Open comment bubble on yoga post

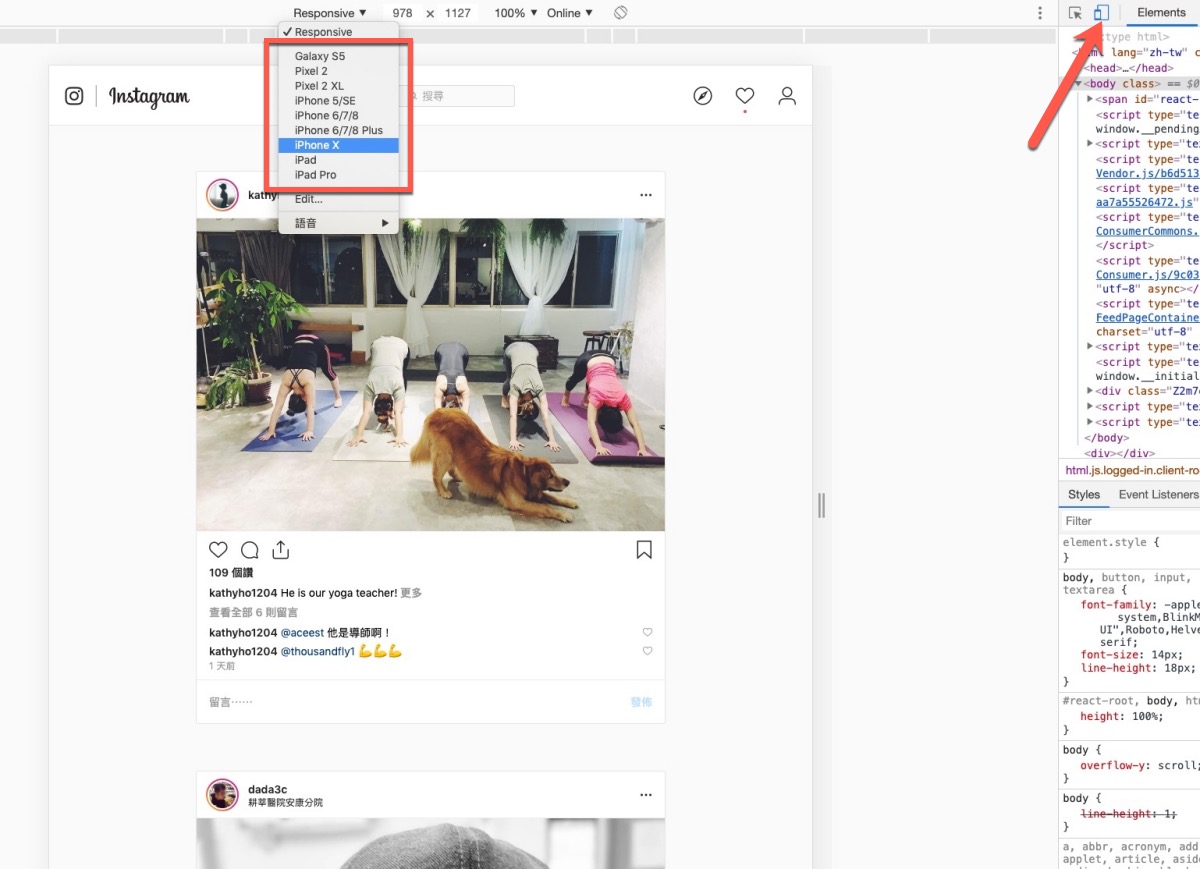click(250, 550)
